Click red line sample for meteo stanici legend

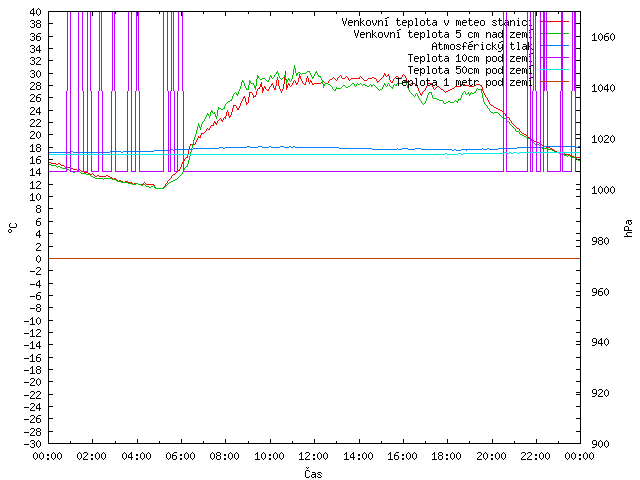pyautogui.click(x=554, y=22)
